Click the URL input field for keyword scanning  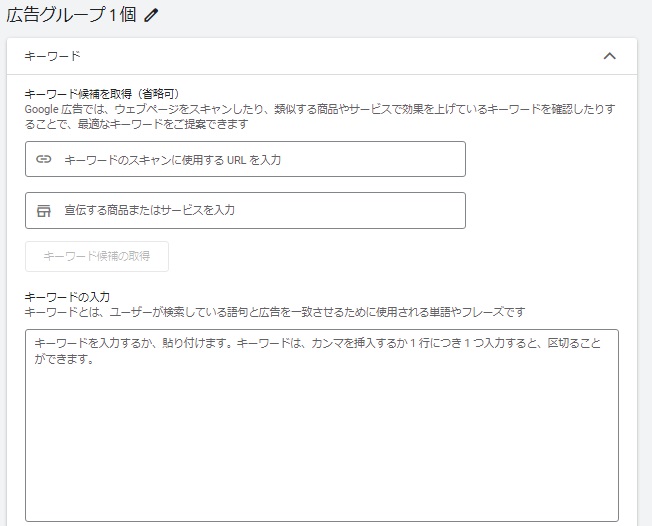[x=245, y=159]
